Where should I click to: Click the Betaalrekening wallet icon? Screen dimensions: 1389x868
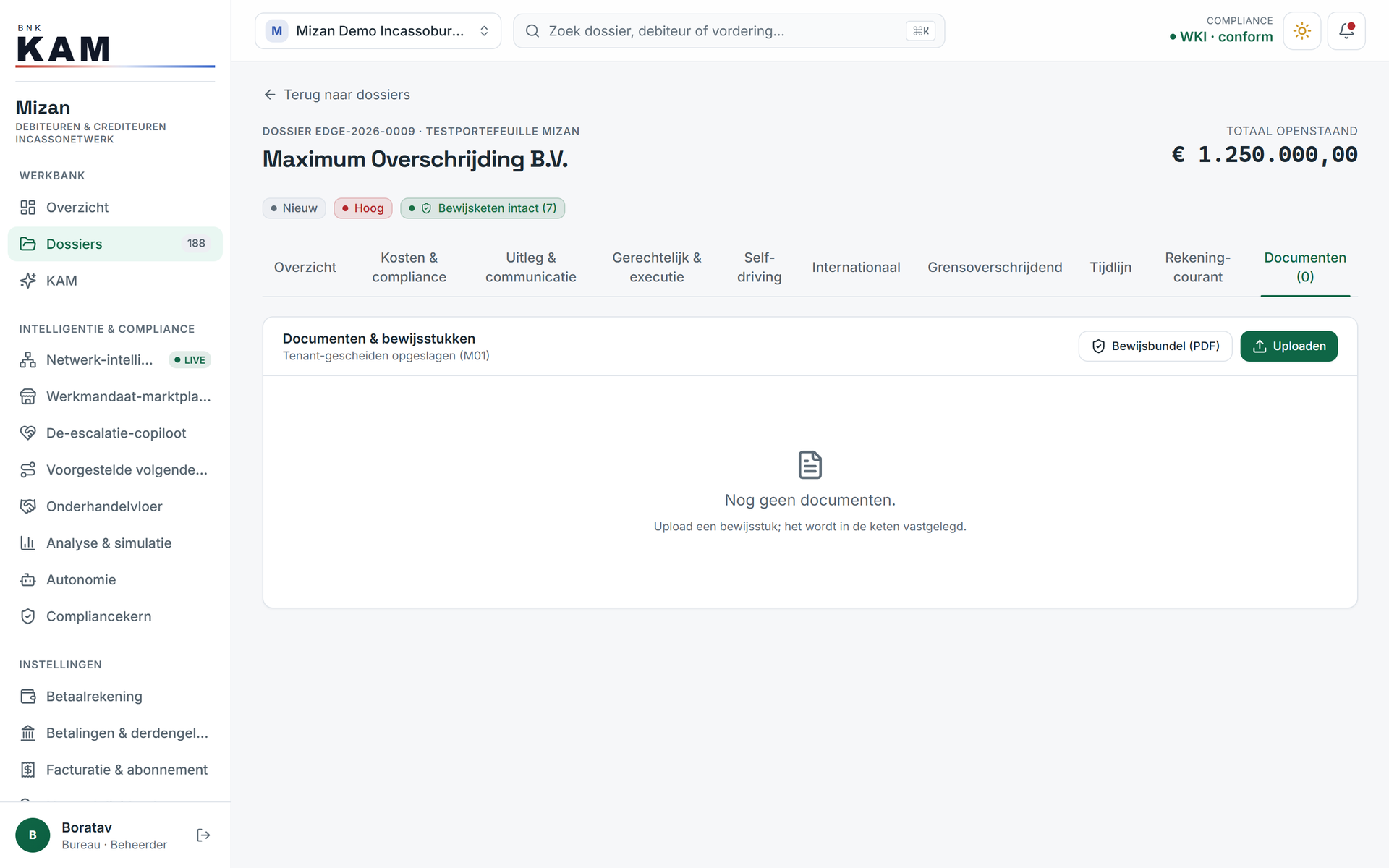click(27, 697)
